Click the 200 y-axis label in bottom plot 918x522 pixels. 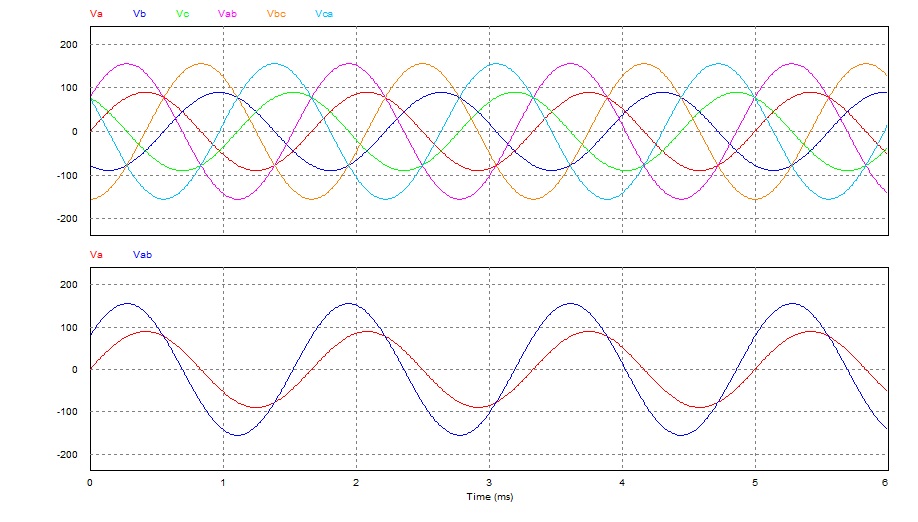tap(69, 284)
